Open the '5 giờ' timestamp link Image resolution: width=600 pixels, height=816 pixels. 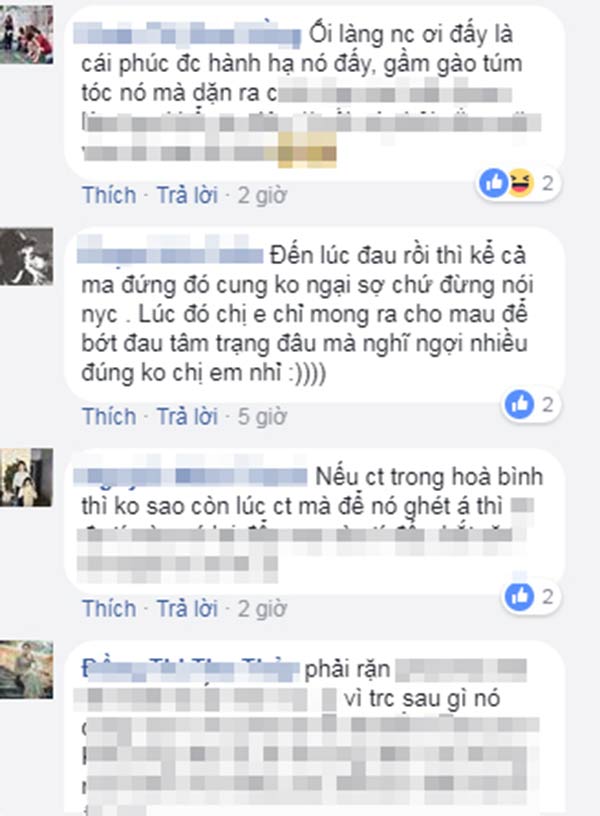click(262, 417)
